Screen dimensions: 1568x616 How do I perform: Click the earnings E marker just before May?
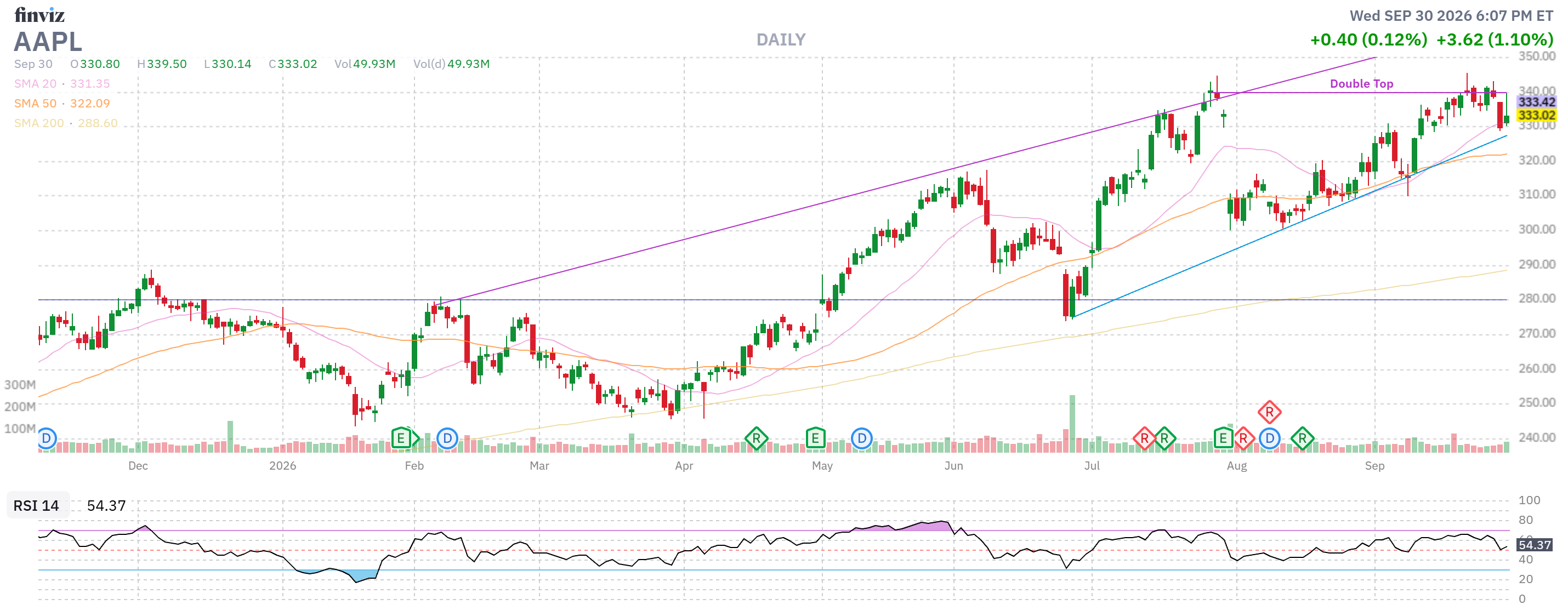point(815,438)
